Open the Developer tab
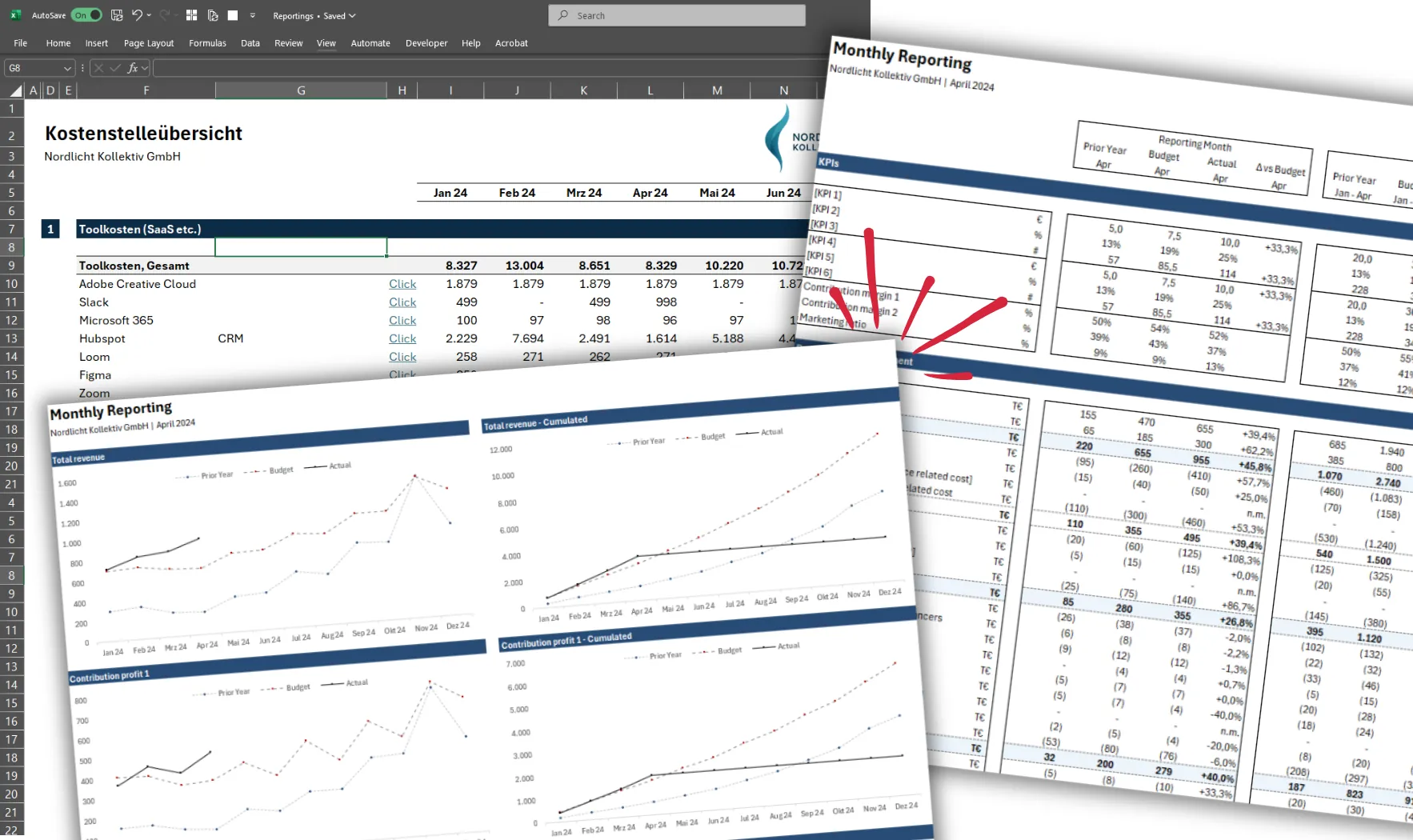 pos(426,43)
